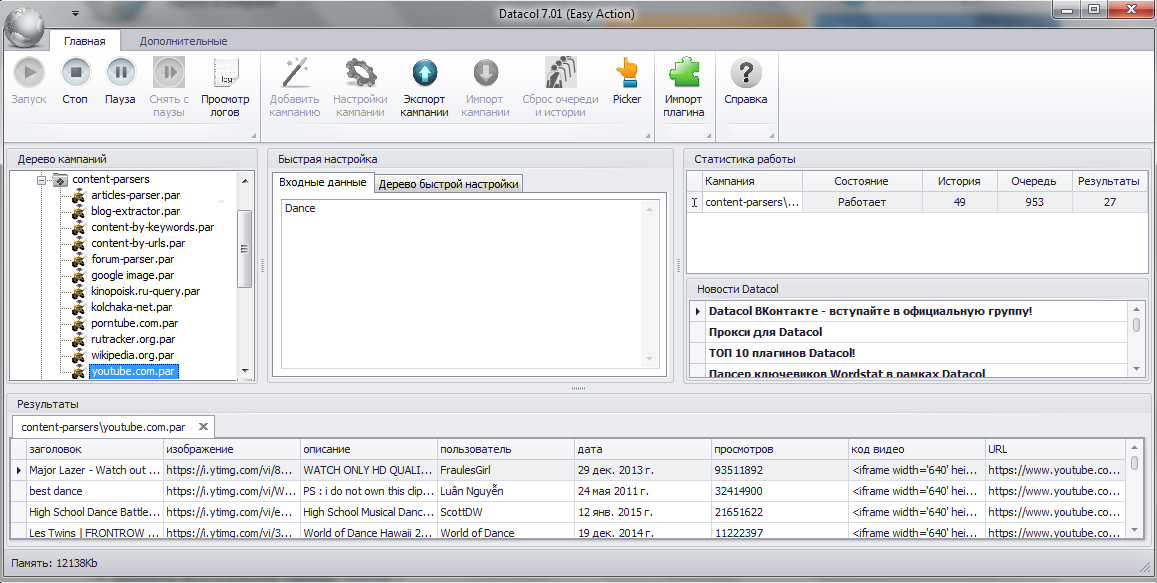The height and width of the screenshot is (583, 1157).
Task: Open Дерево быстрой настройки tab
Action: (449, 184)
